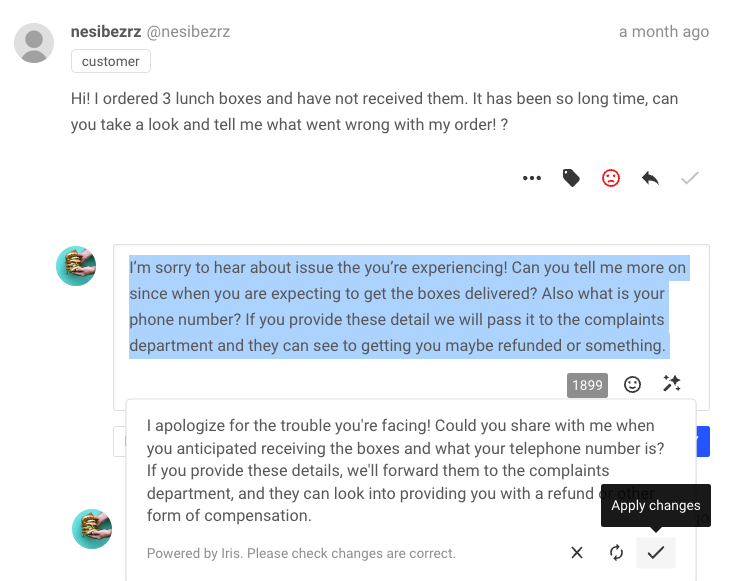This screenshot has height=581, width=733.
Task: Mark the customer message with gray checkmark
Action: [689, 178]
